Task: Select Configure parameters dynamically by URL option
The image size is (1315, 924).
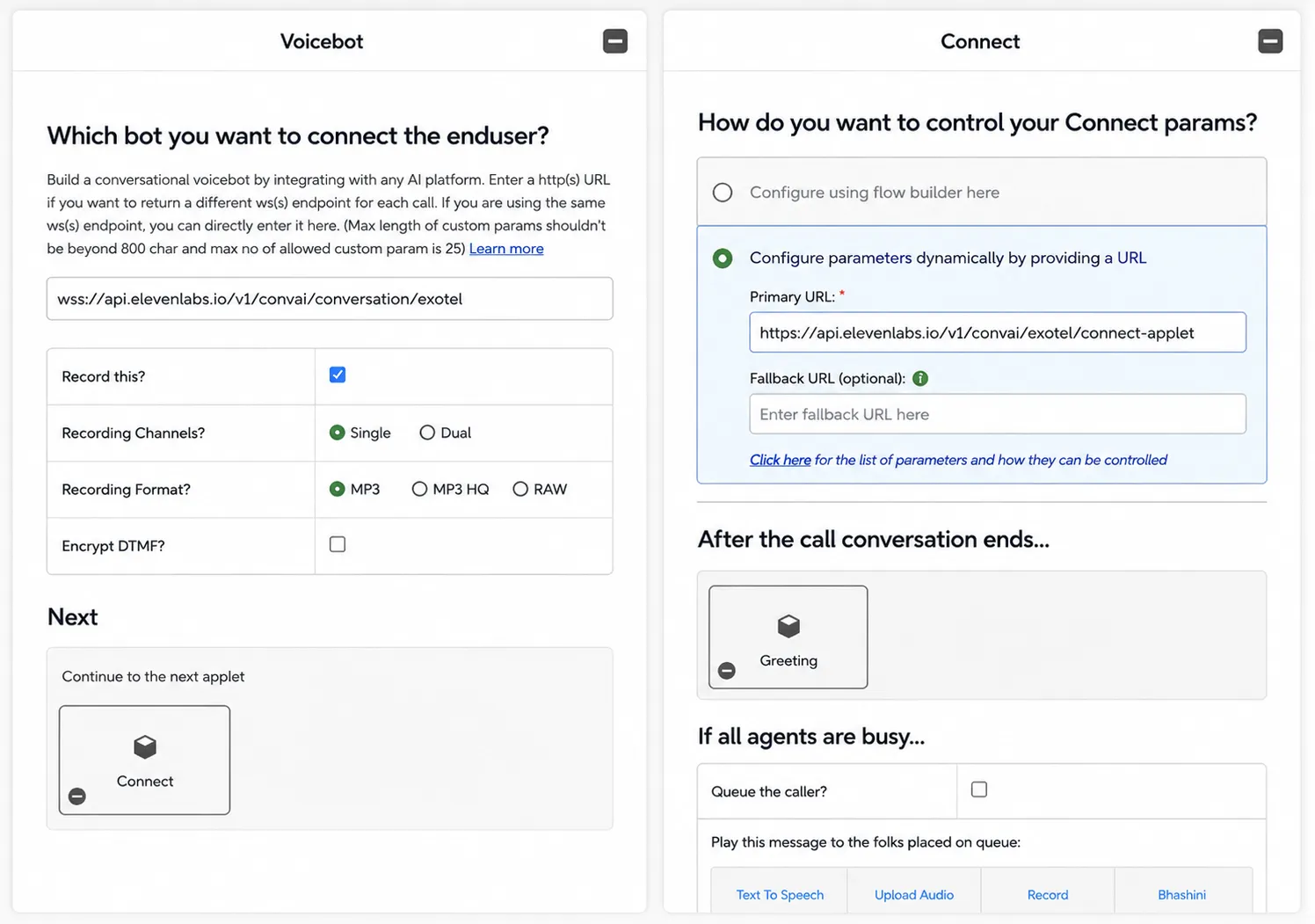Action: coord(723,258)
